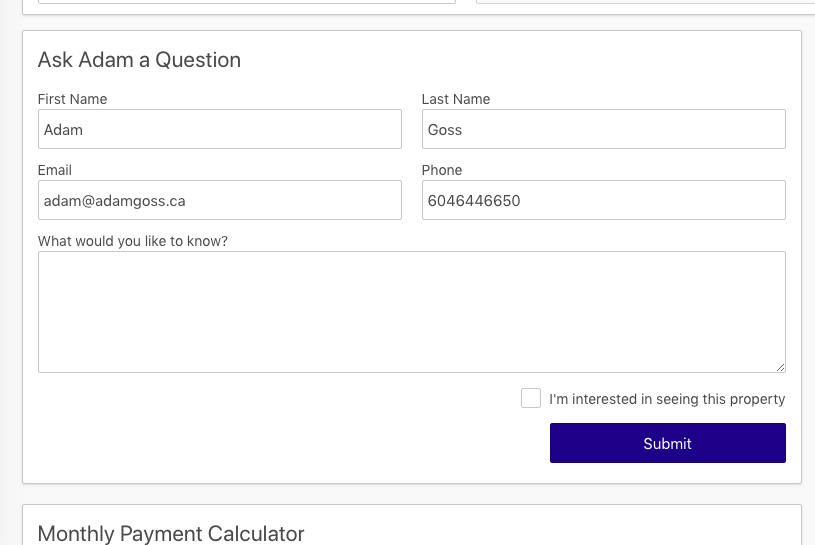Click the 'Monthly Payment Calculator' heading
This screenshot has height=545, width=815.
click(x=171, y=534)
